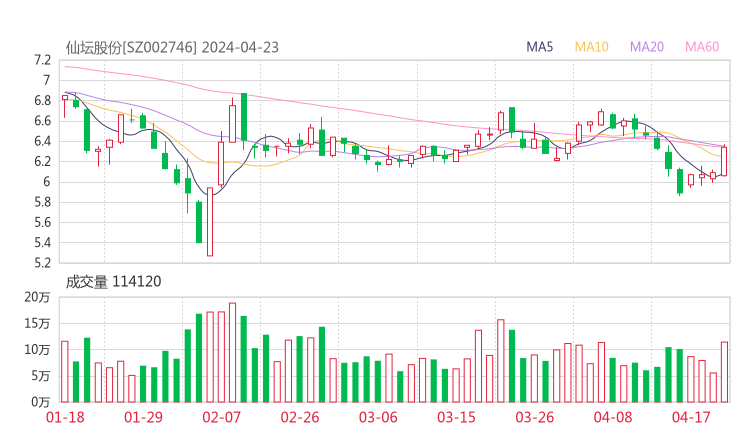Click the chart title 仙坛股份[SZ002746] 2024-04-23

point(172,47)
